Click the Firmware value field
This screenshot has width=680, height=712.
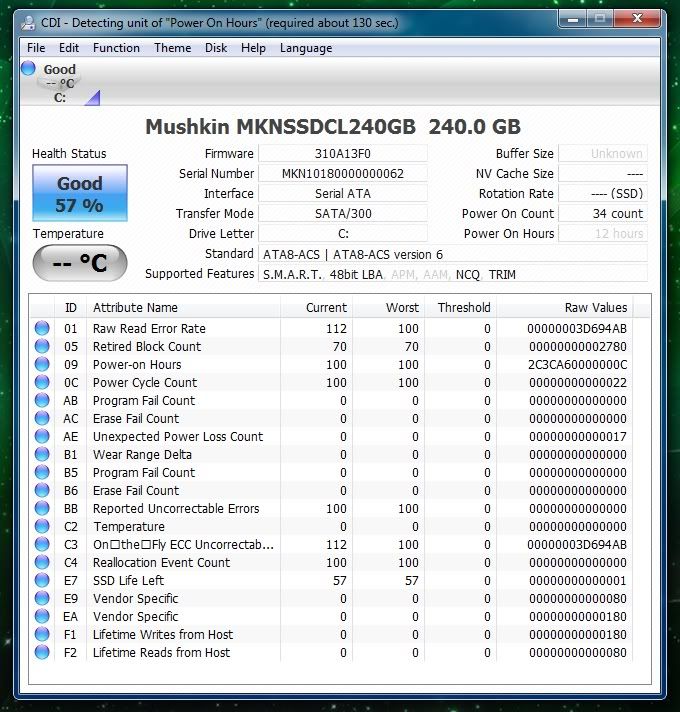pos(342,153)
